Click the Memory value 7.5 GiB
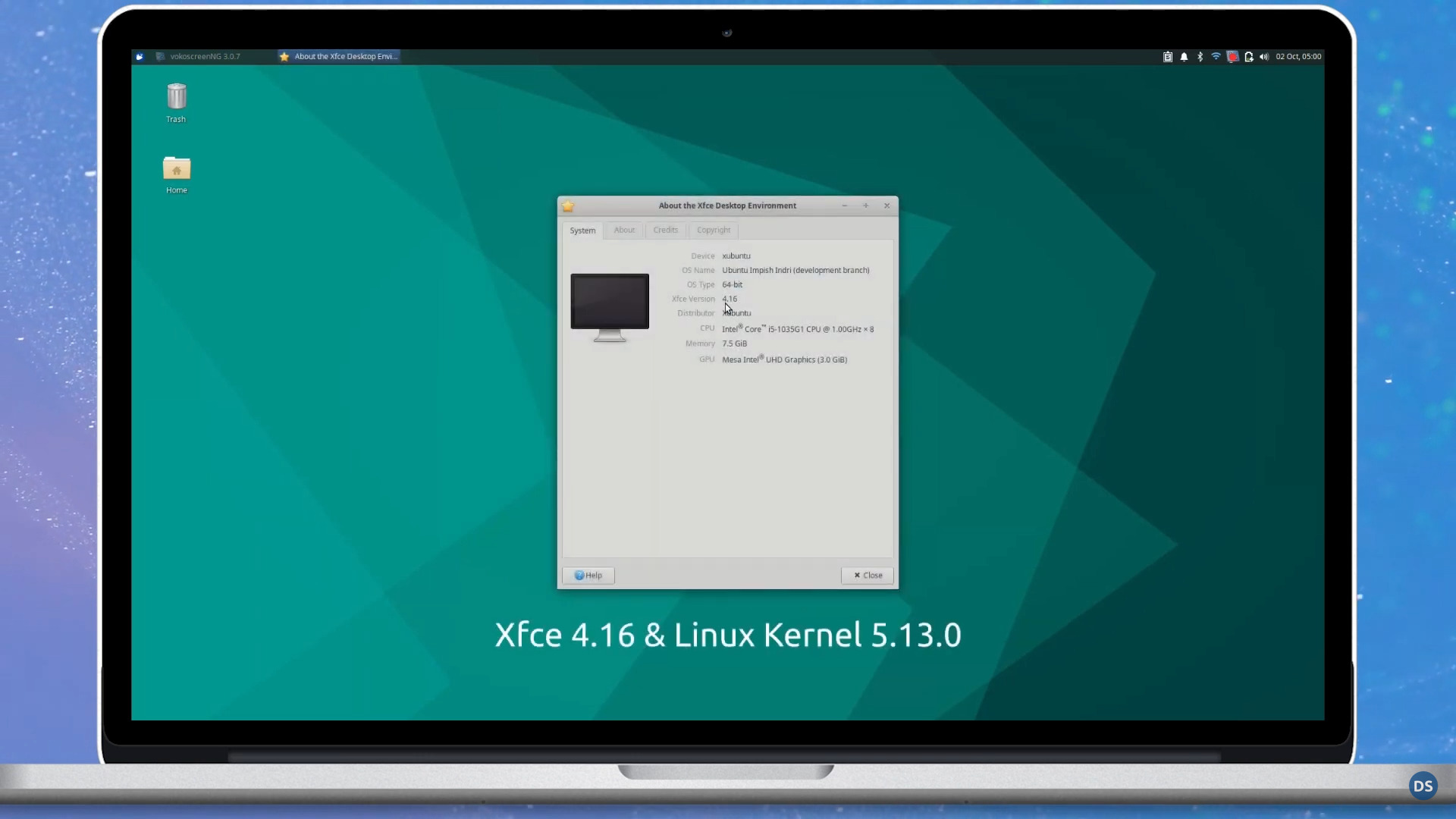Screen dimensions: 1456x819 735,344
